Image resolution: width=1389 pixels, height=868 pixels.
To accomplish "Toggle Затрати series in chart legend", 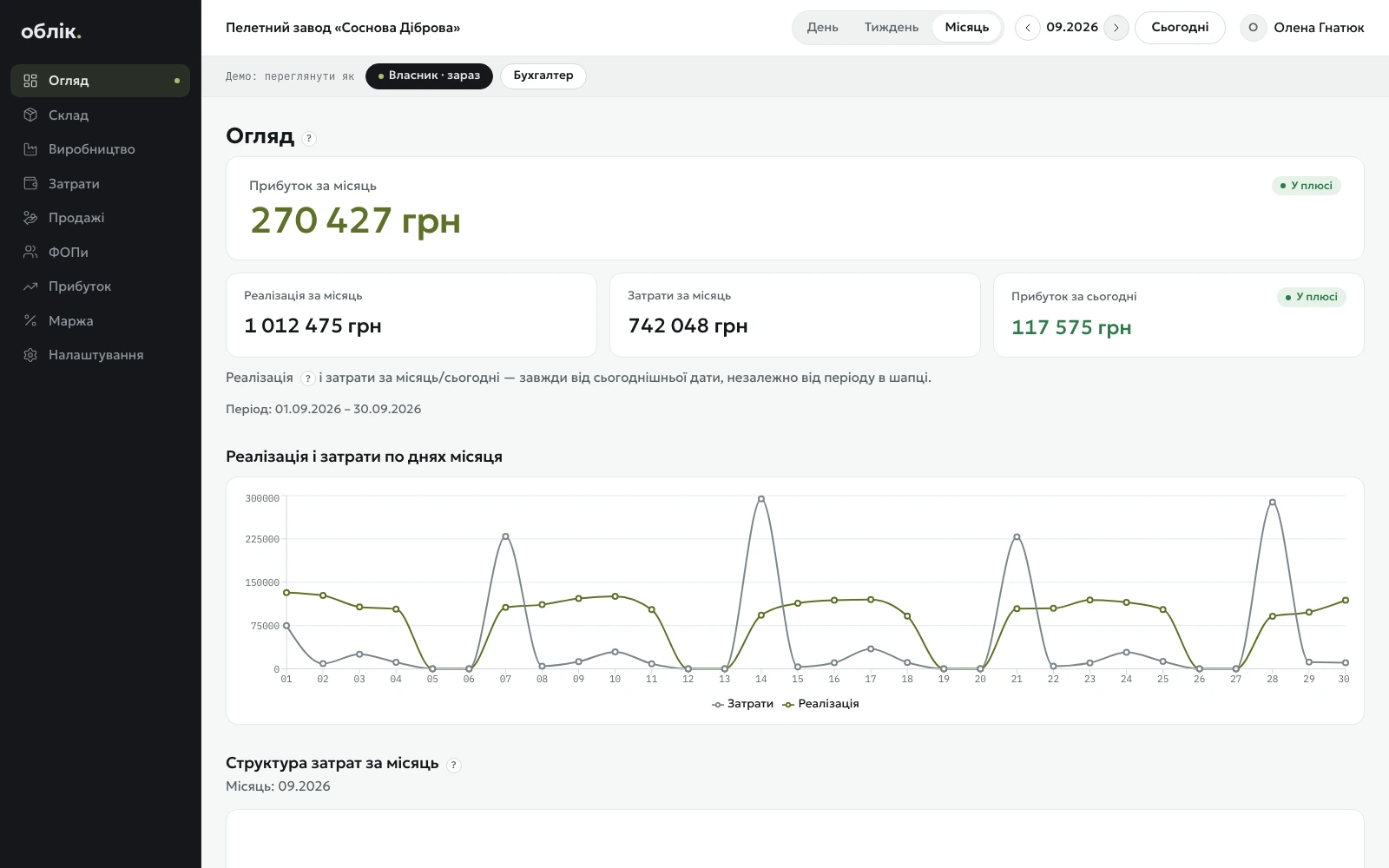I will click(743, 704).
